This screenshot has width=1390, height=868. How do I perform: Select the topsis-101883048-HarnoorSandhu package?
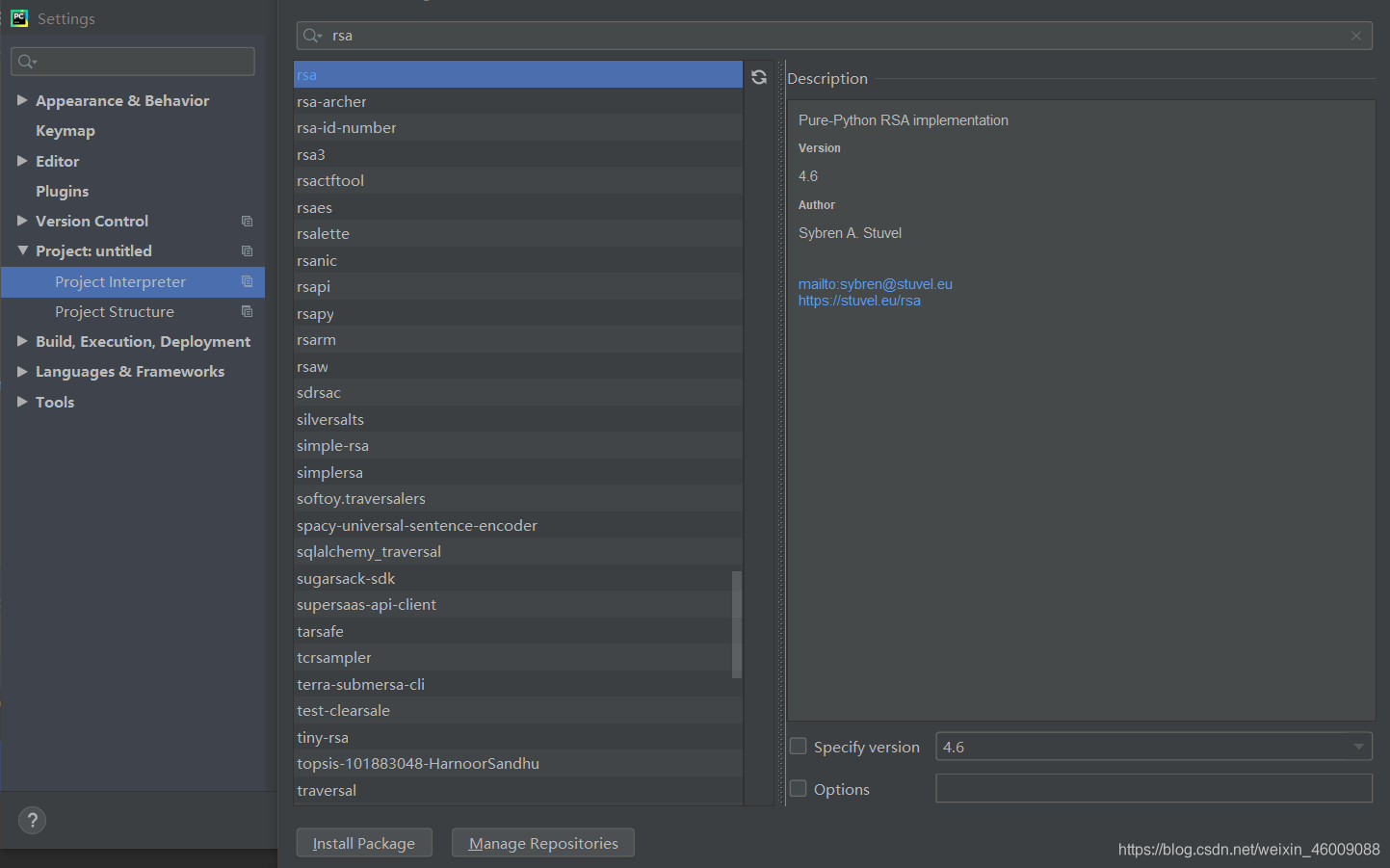coord(518,764)
